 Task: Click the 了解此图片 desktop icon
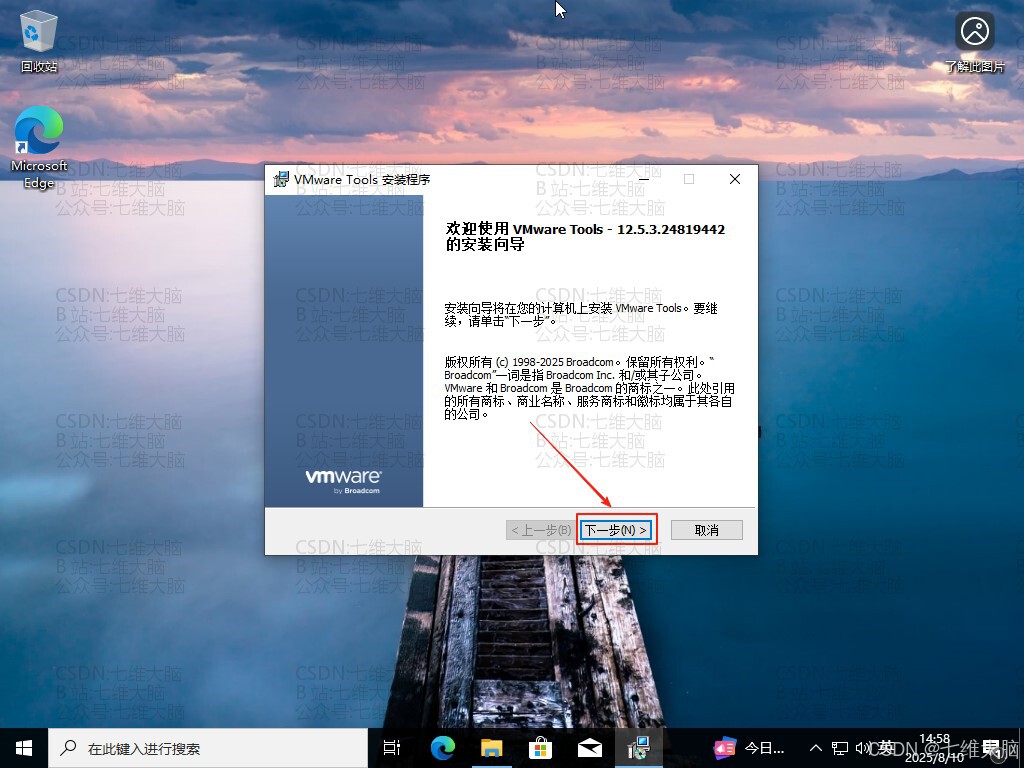(974, 41)
